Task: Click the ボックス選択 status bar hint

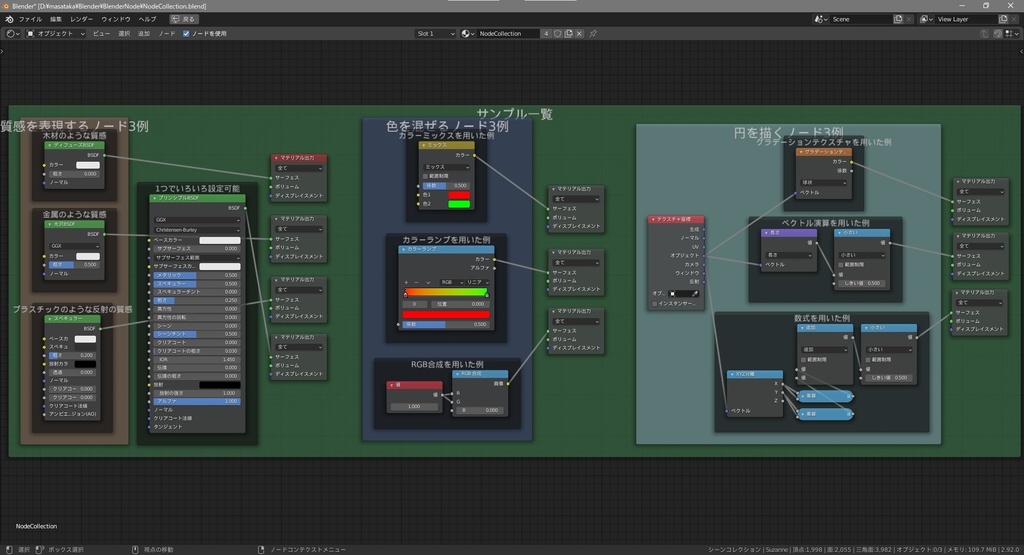Action: (66, 550)
